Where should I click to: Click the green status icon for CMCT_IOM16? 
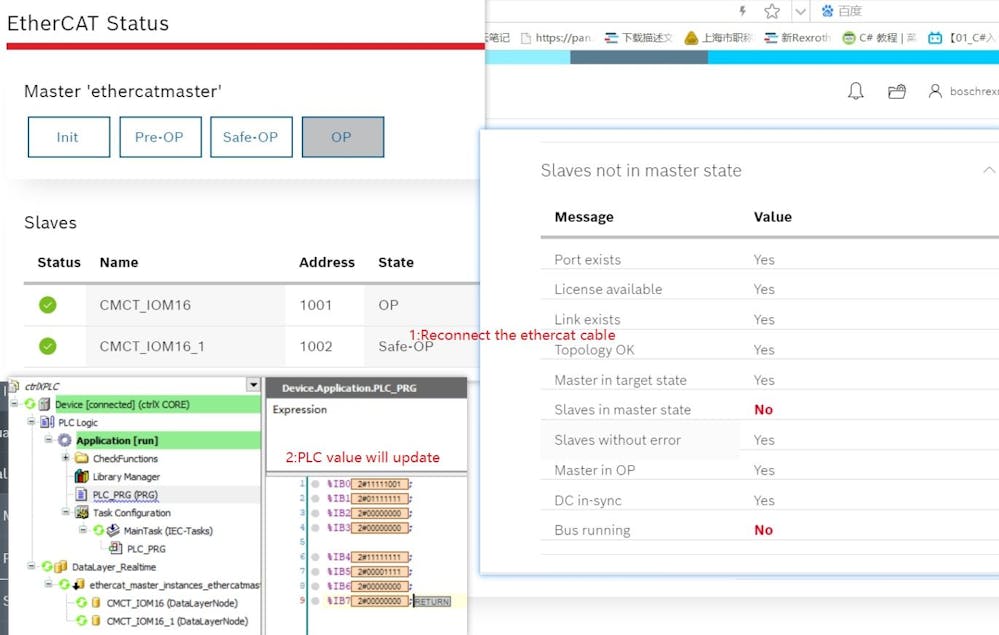point(47,305)
